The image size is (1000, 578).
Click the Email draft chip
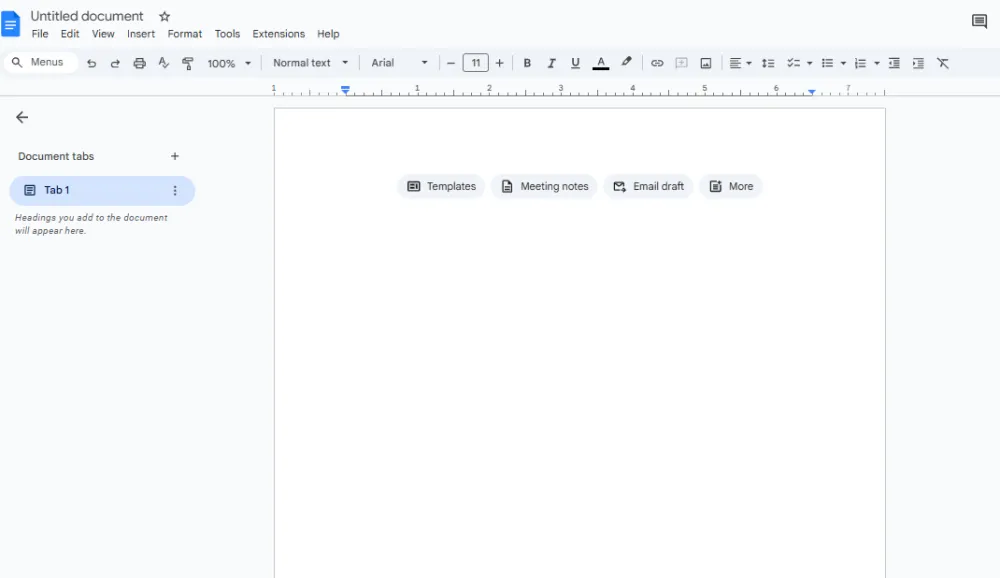[648, 186]
